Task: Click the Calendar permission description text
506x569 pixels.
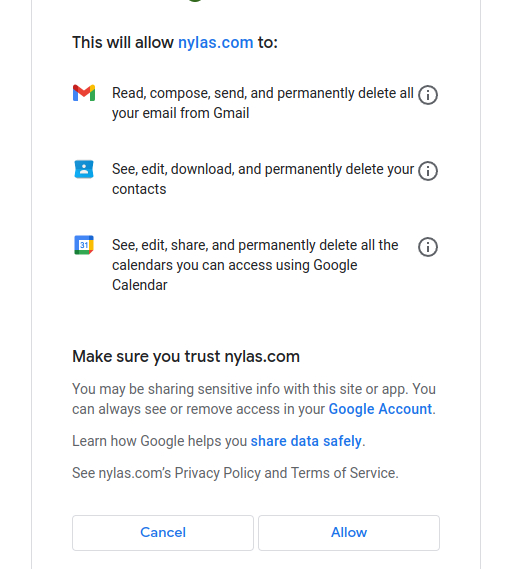Action: [x=255, y=265]
